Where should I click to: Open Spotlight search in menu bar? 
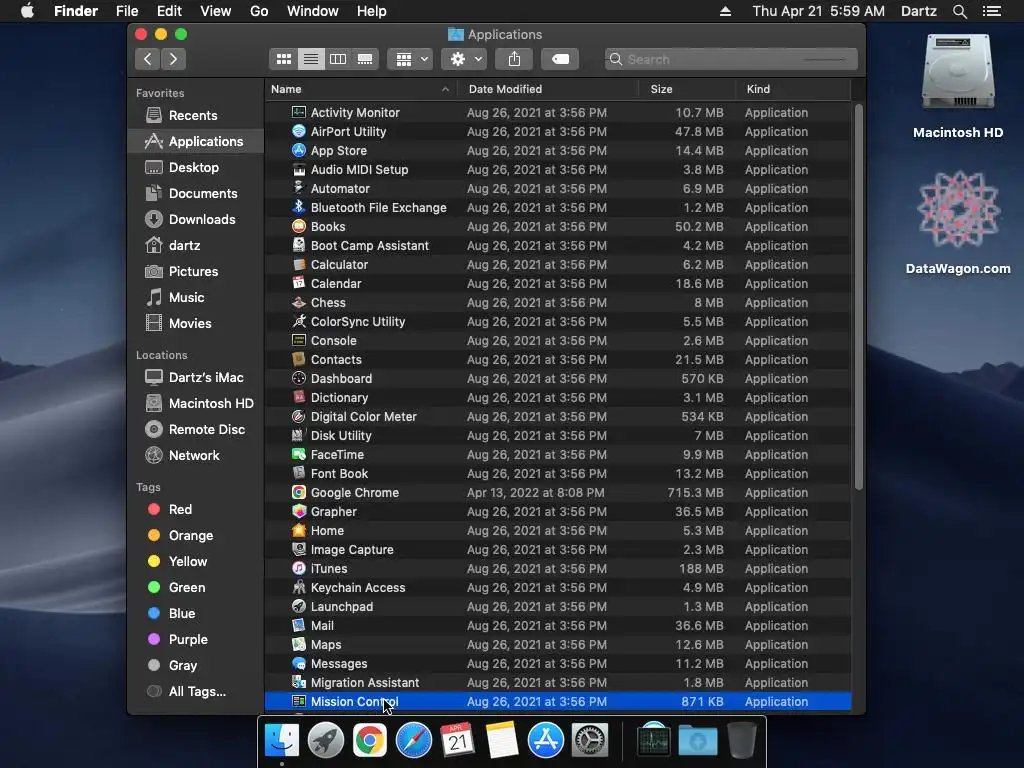click(x=959, y=11)
